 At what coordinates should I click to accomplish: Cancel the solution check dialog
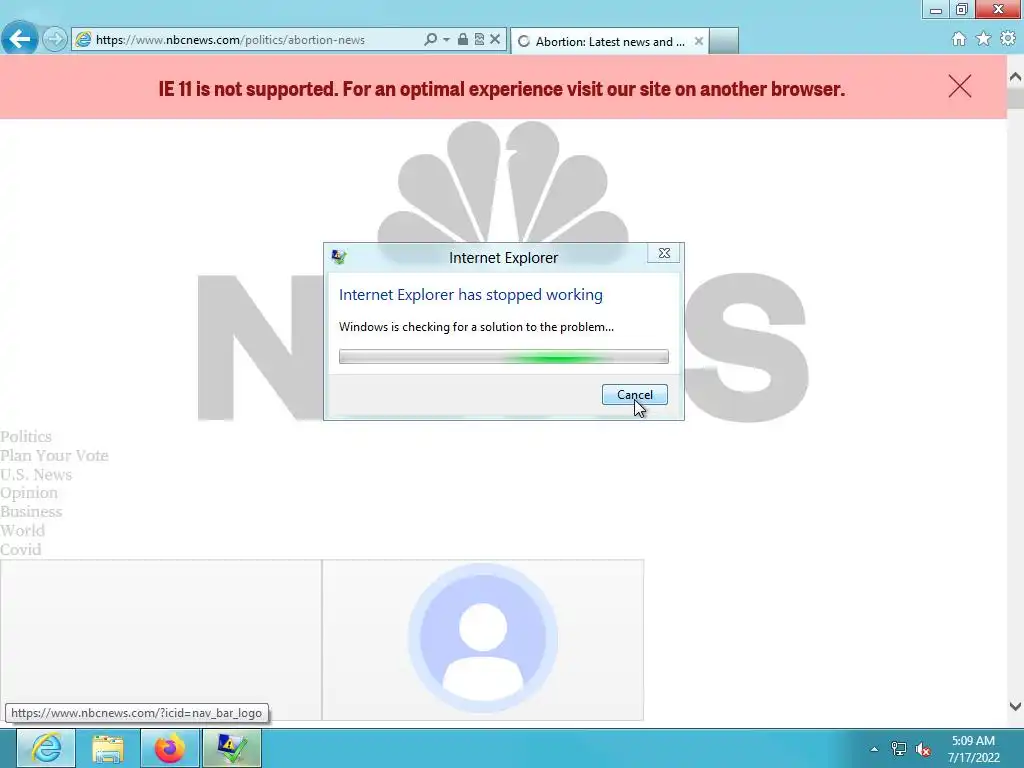[x=635, y=394]
